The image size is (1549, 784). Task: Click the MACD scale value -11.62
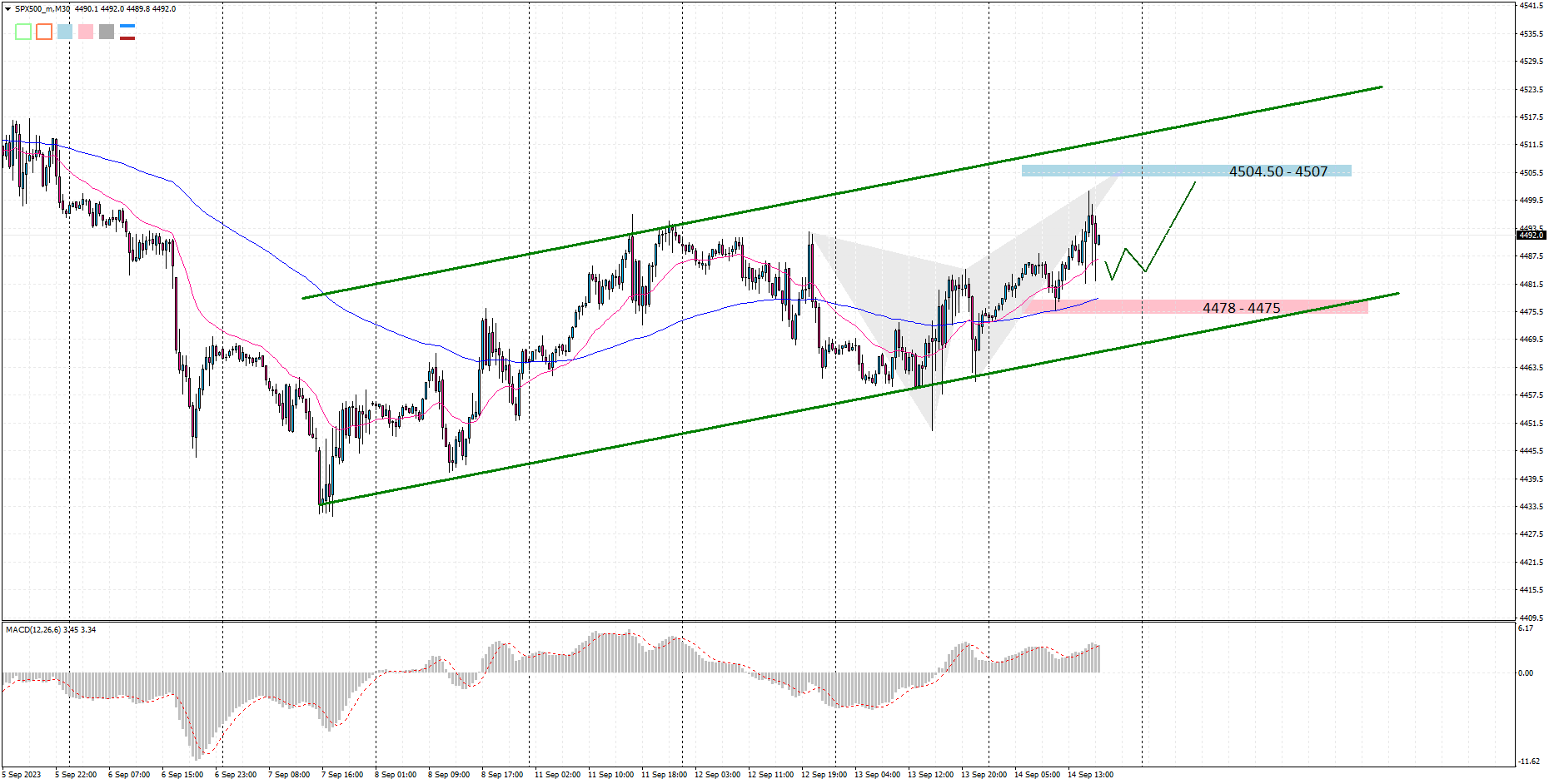[x=1529, y=762]
